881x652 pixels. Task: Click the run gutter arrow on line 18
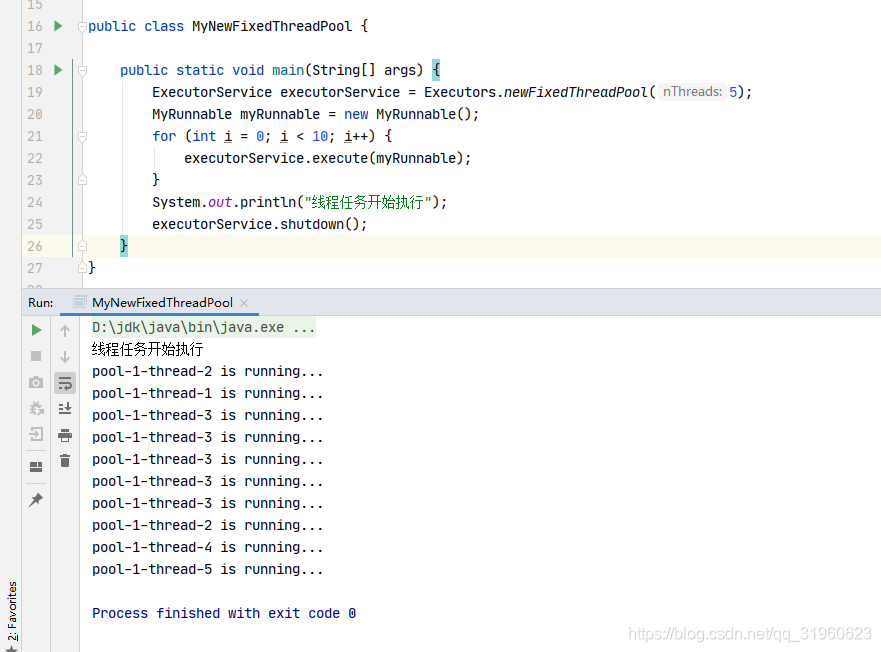point(58,70)
